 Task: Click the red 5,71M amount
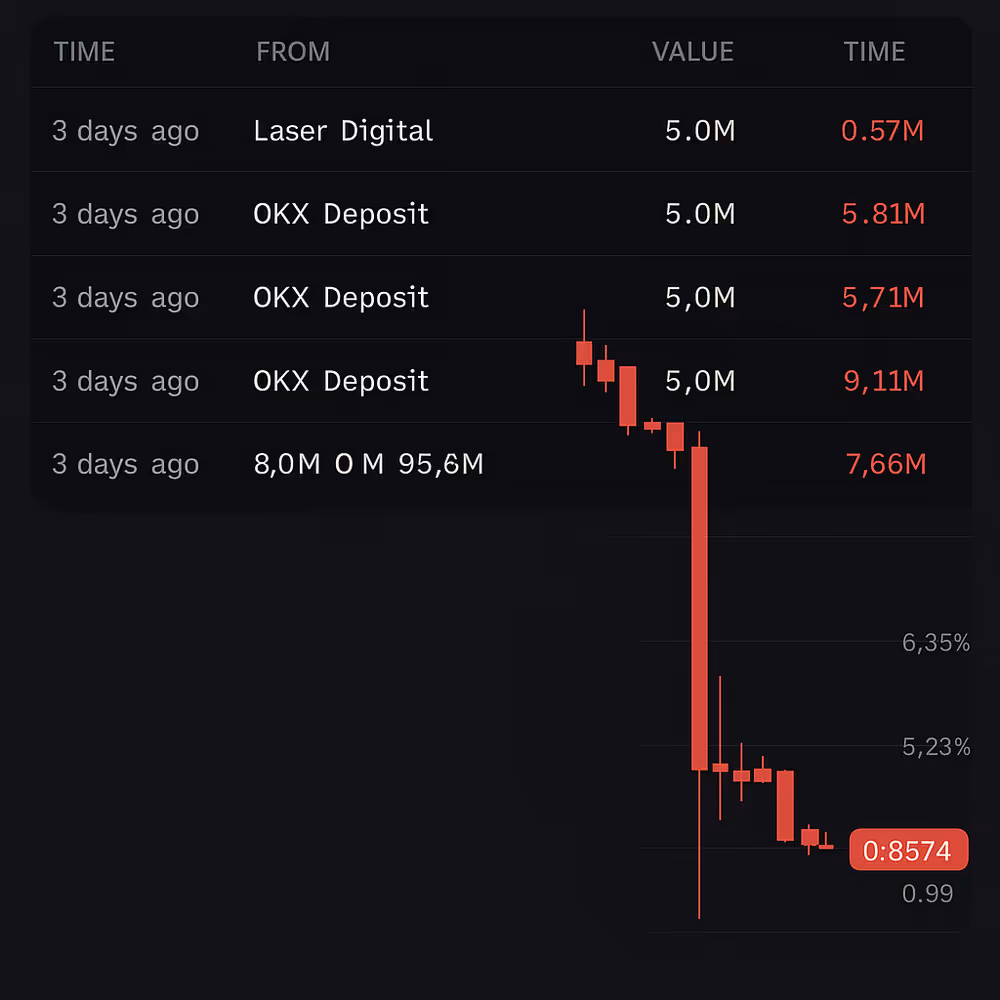(882, 298)
